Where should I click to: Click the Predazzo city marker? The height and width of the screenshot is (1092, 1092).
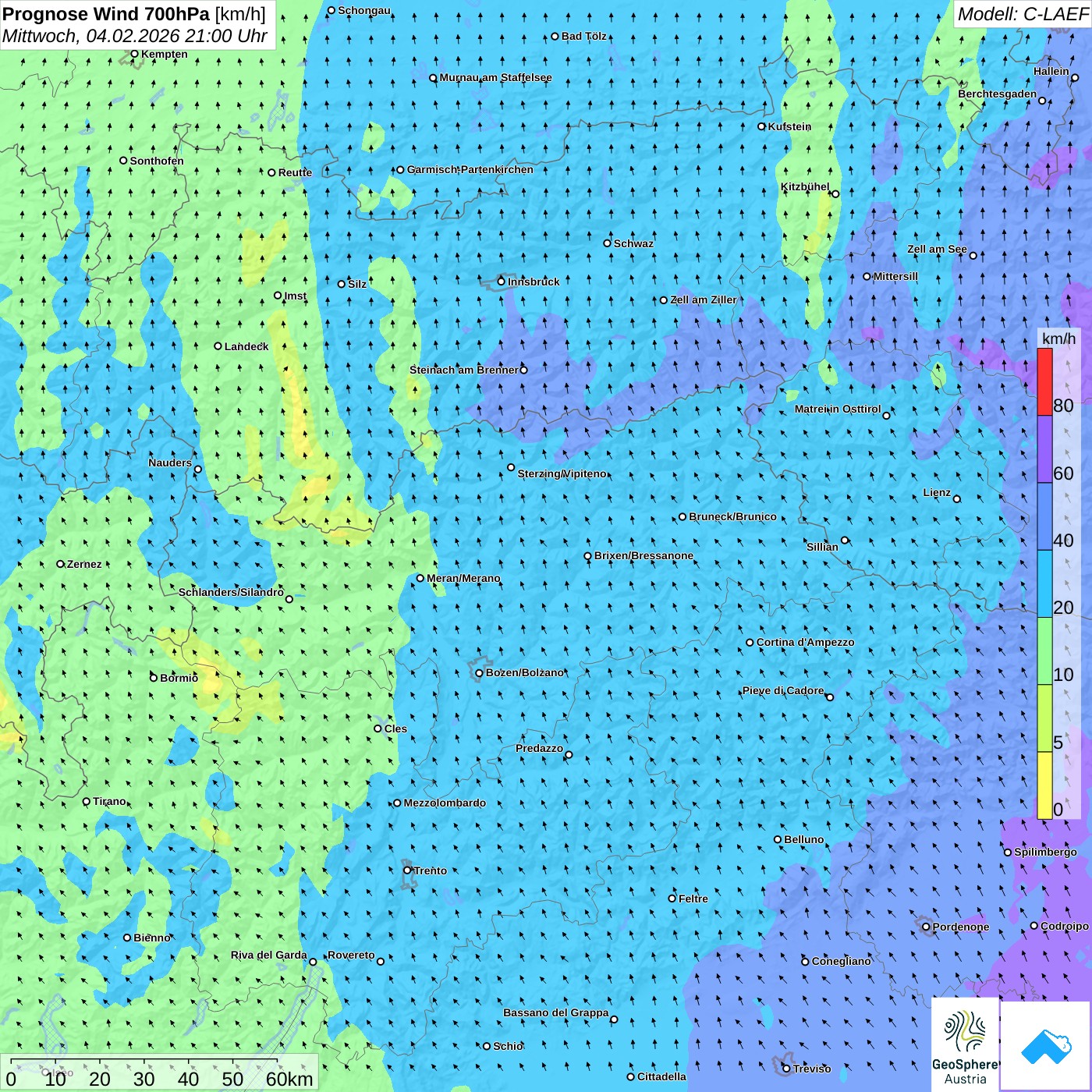click(569, 755)
